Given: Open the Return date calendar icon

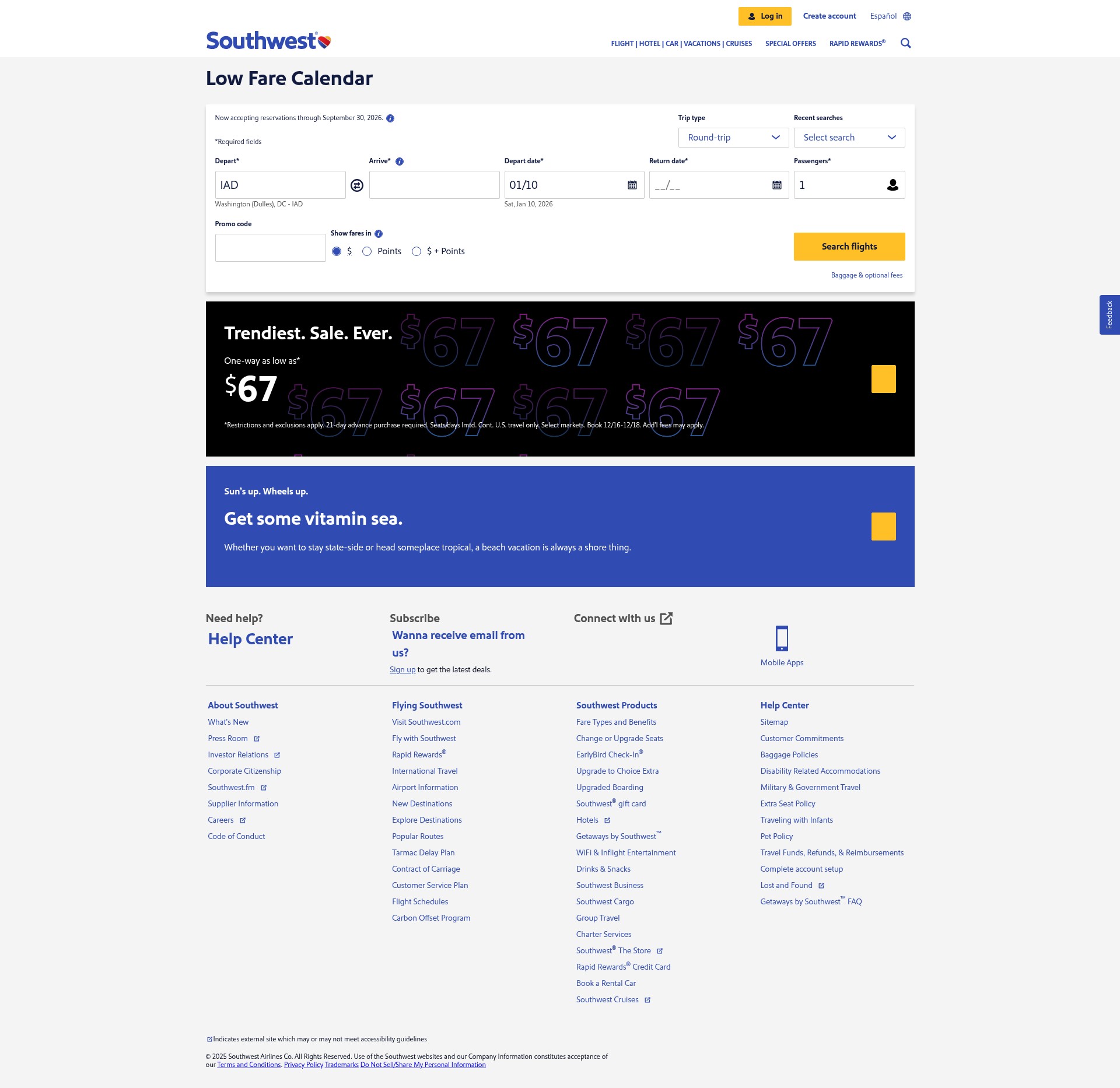Looking at the screenshot, I should tap(777, 185).
